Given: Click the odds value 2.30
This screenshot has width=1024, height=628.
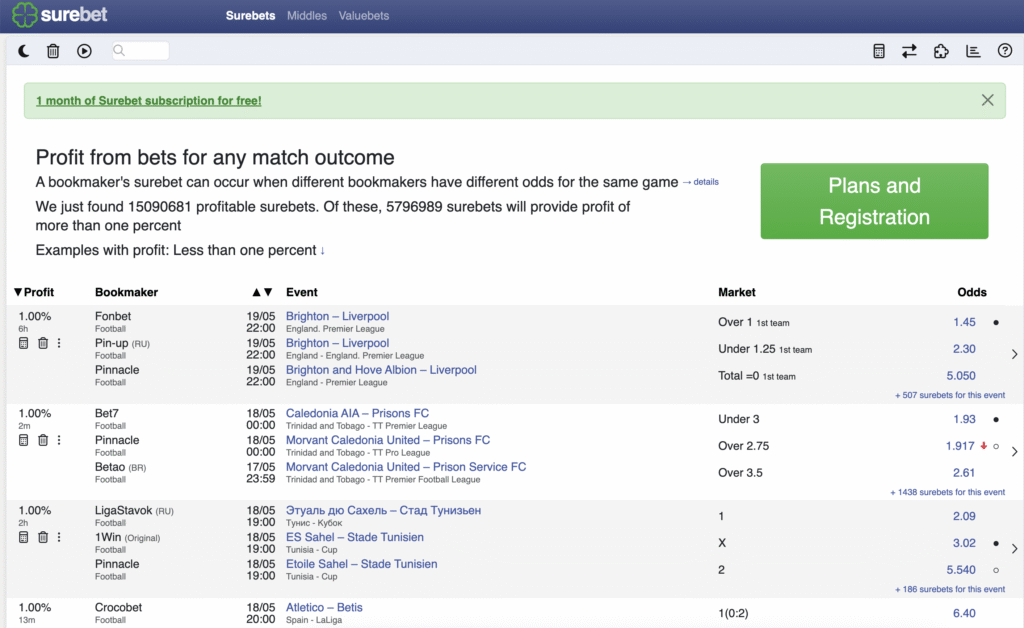Looking at the screenshot, I should [964, 349].
